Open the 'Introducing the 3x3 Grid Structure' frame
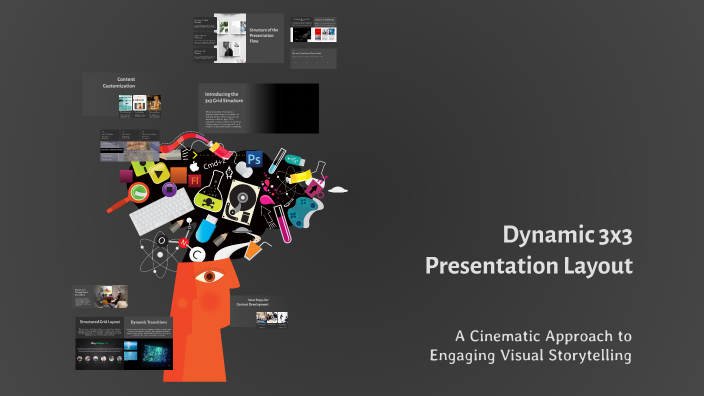This screenshot has width=704, height=396. pos(259,108)
